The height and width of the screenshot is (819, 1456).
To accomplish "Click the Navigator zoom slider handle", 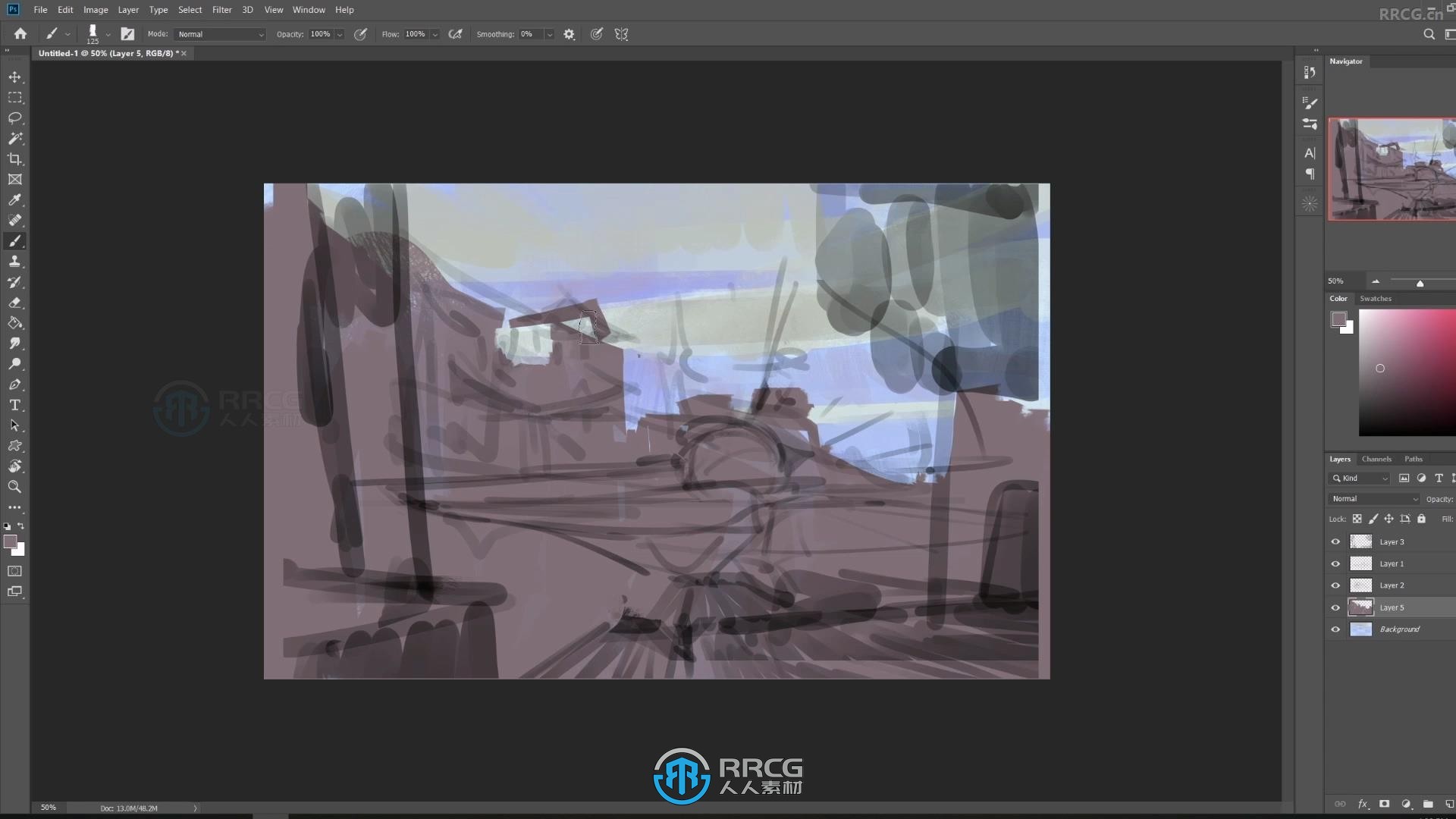I will [x=1420, y=284].
